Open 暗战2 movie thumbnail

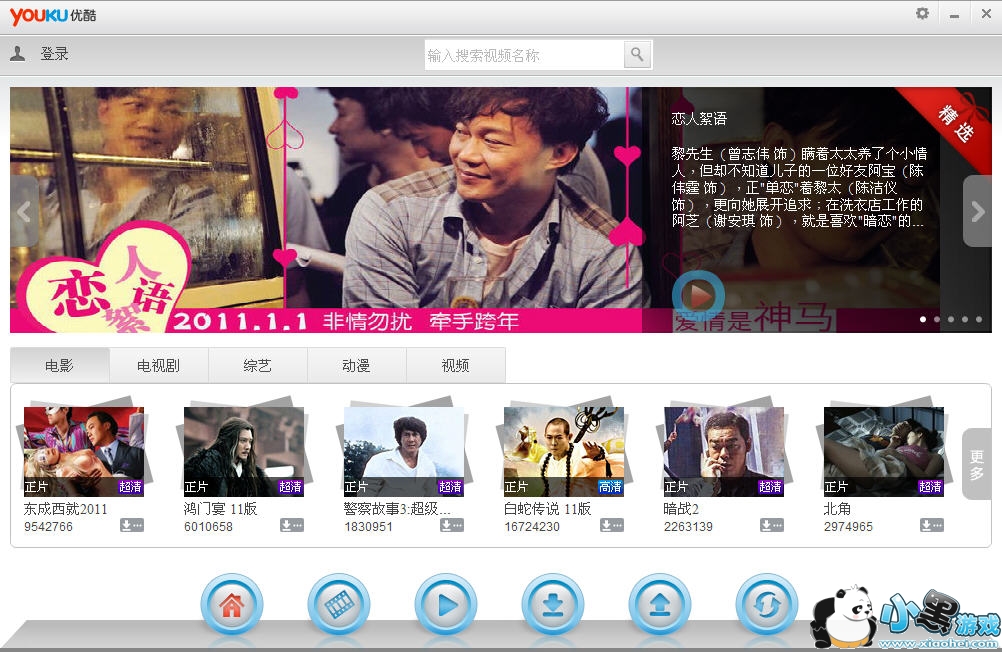pyautogui.click(x=724, y=451)
